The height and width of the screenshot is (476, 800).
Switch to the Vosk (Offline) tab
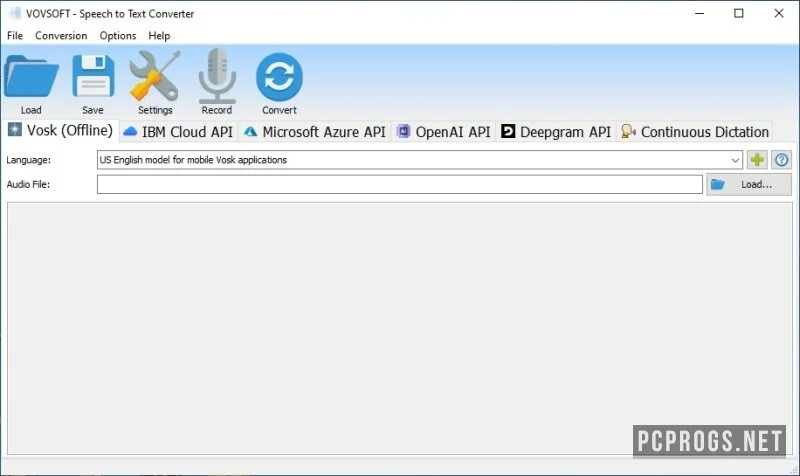click(x=60, y=131)
